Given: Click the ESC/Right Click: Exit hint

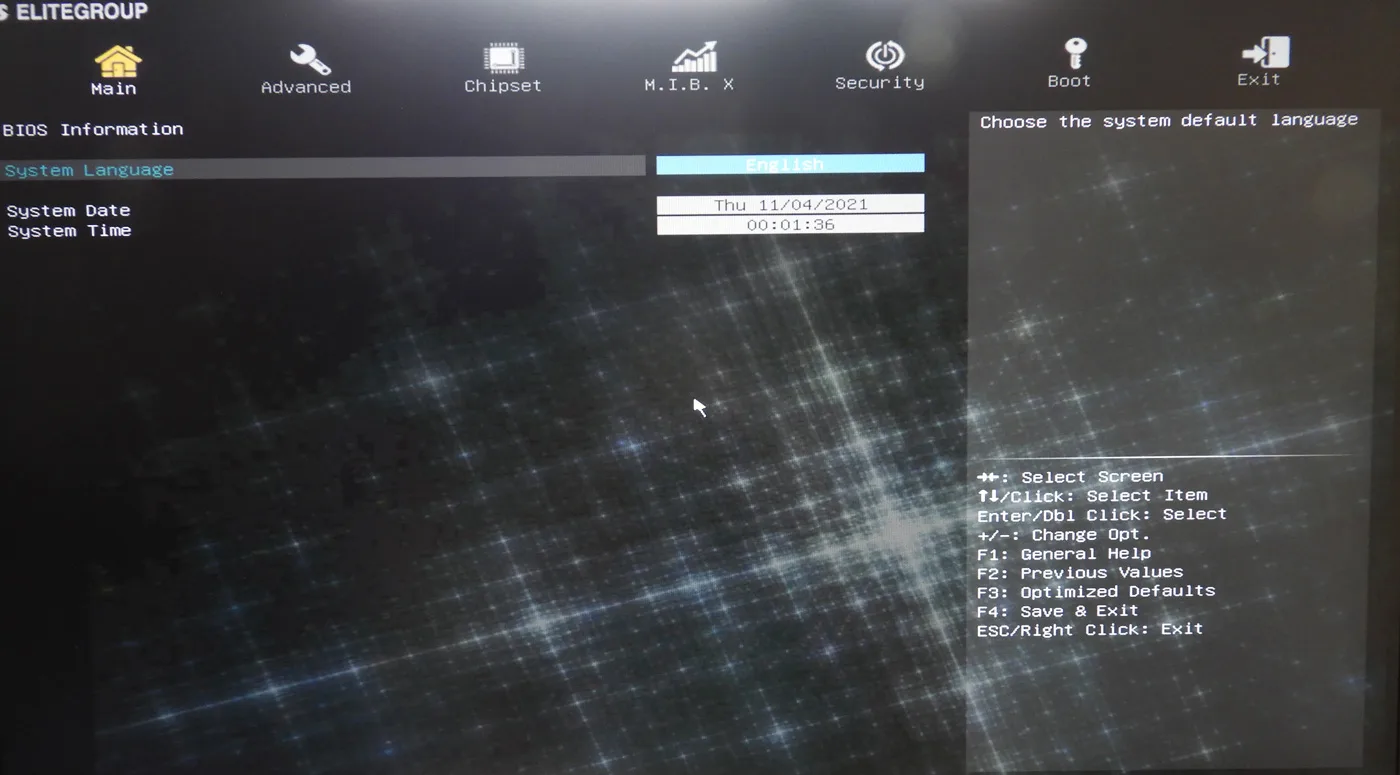Looking at the screenshot, I should 1090,630.
